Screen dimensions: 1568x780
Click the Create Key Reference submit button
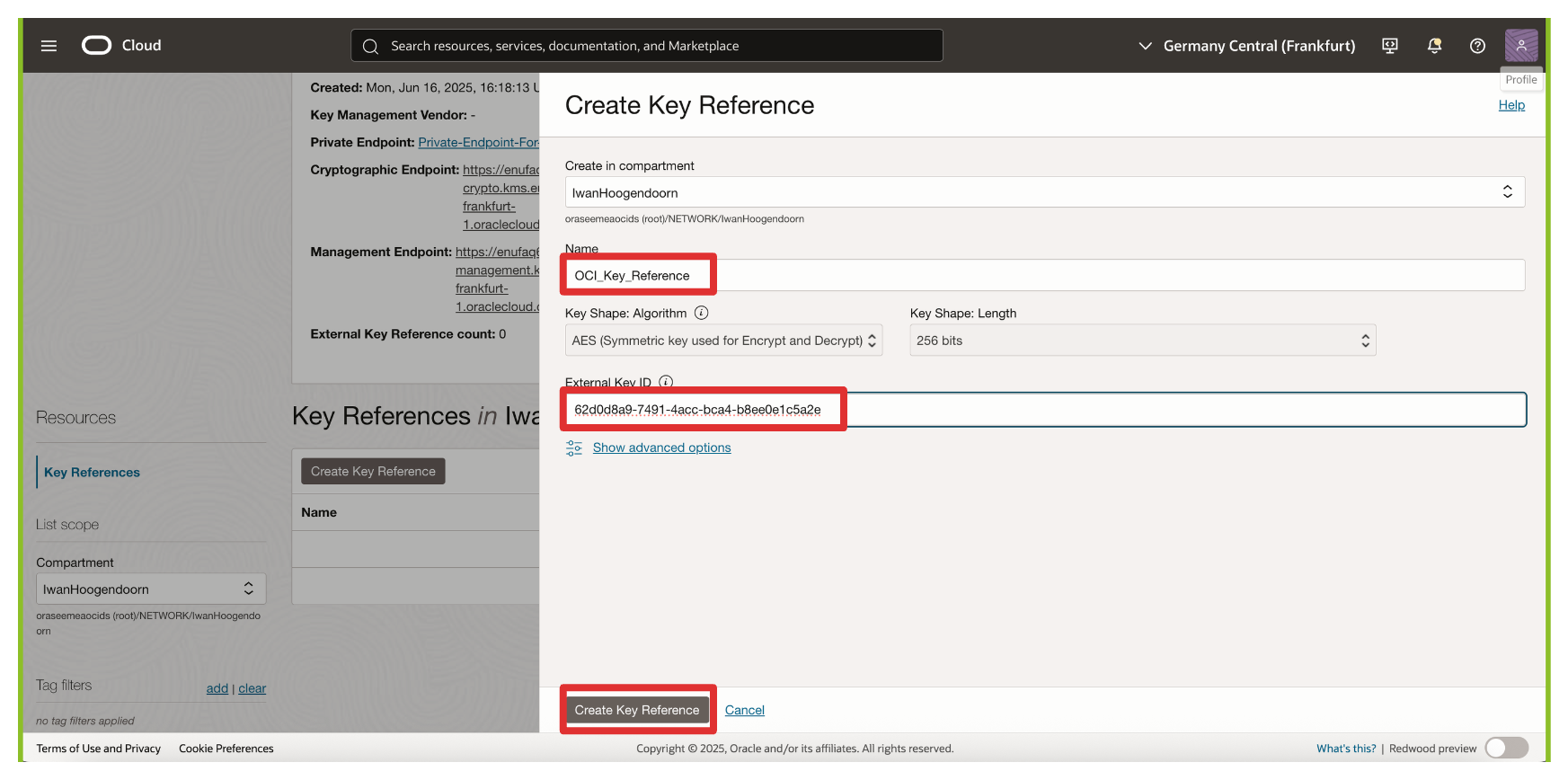(x=637, y=710)
